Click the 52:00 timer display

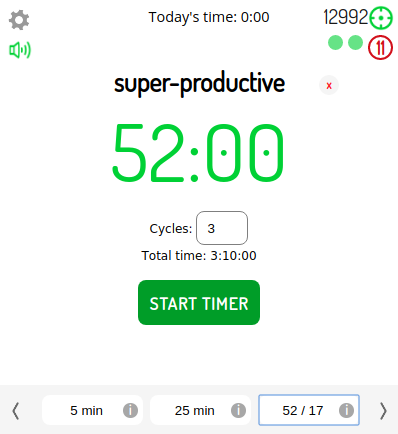coord(198,153)
